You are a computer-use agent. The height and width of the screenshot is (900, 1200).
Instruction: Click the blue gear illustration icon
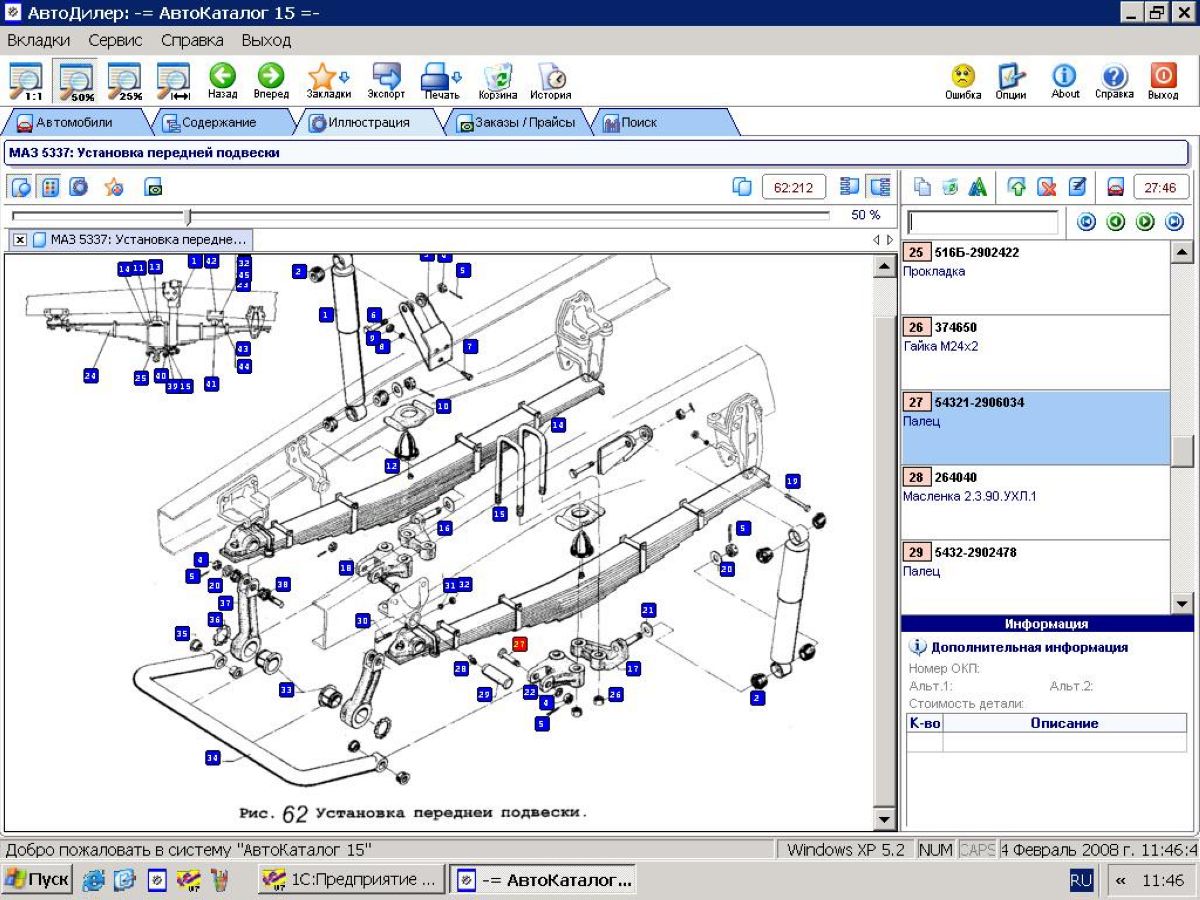[79, 187]
